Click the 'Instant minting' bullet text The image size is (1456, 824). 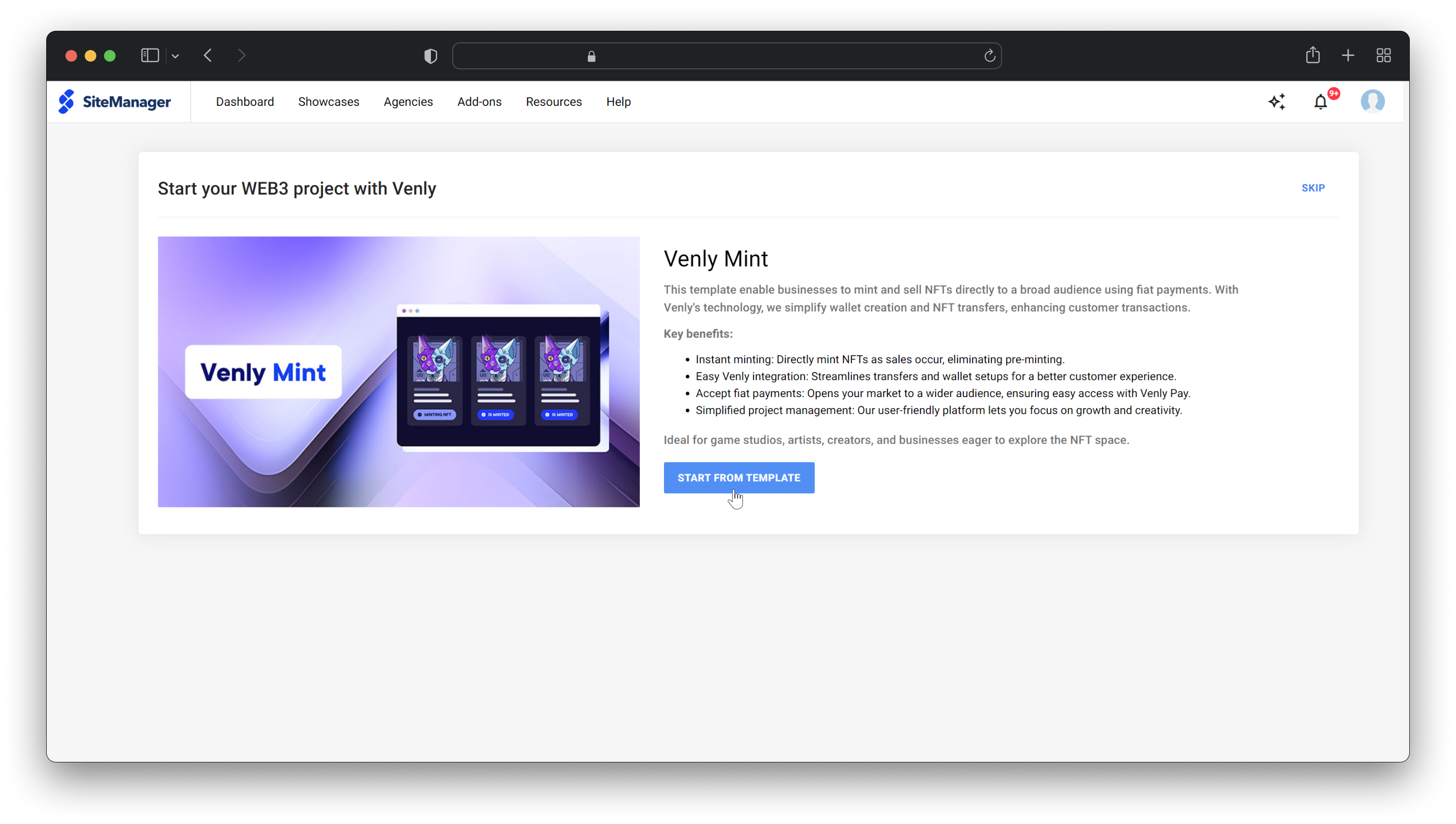[880, 360]
